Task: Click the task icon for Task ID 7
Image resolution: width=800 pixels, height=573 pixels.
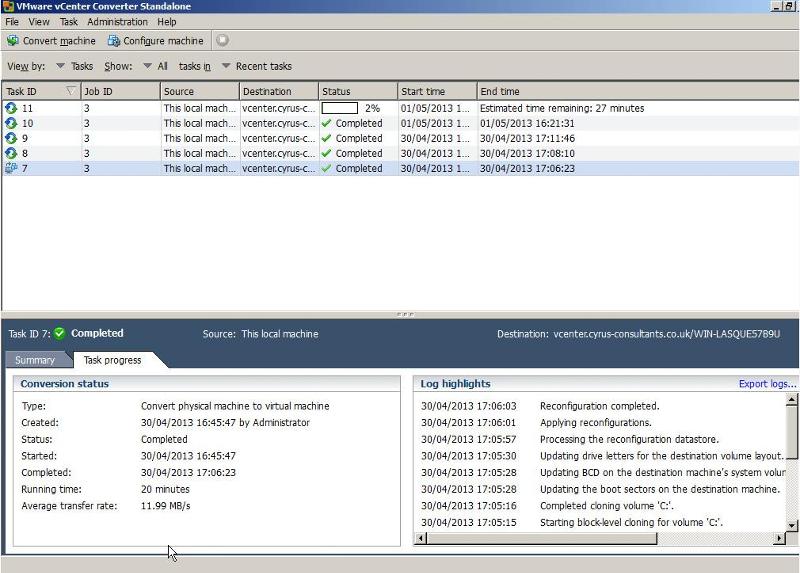Action: click(x=11, y=168)
